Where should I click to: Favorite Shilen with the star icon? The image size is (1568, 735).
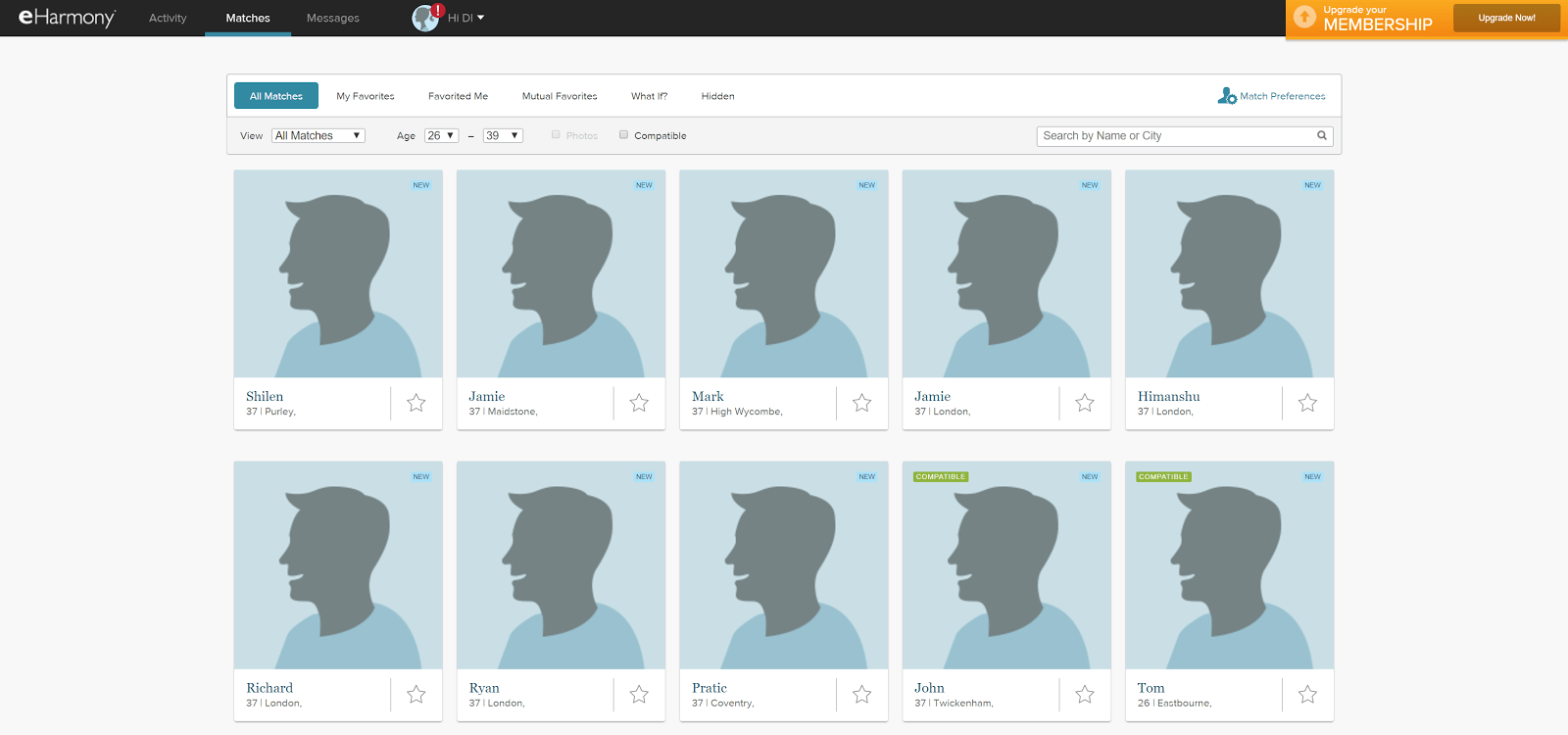(416, 403)
